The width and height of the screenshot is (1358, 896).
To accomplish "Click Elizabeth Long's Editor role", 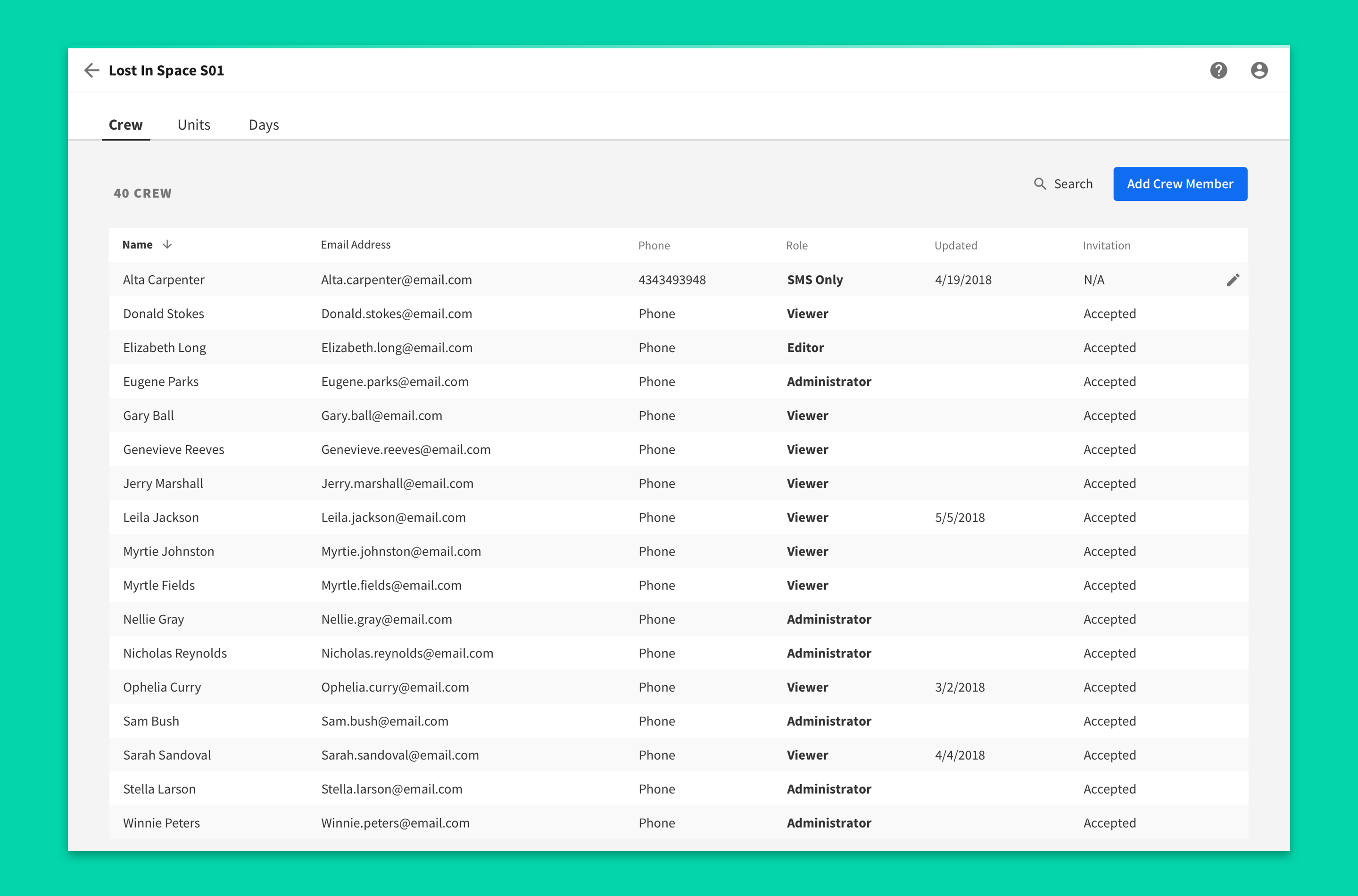I will (x=805, y=348).
